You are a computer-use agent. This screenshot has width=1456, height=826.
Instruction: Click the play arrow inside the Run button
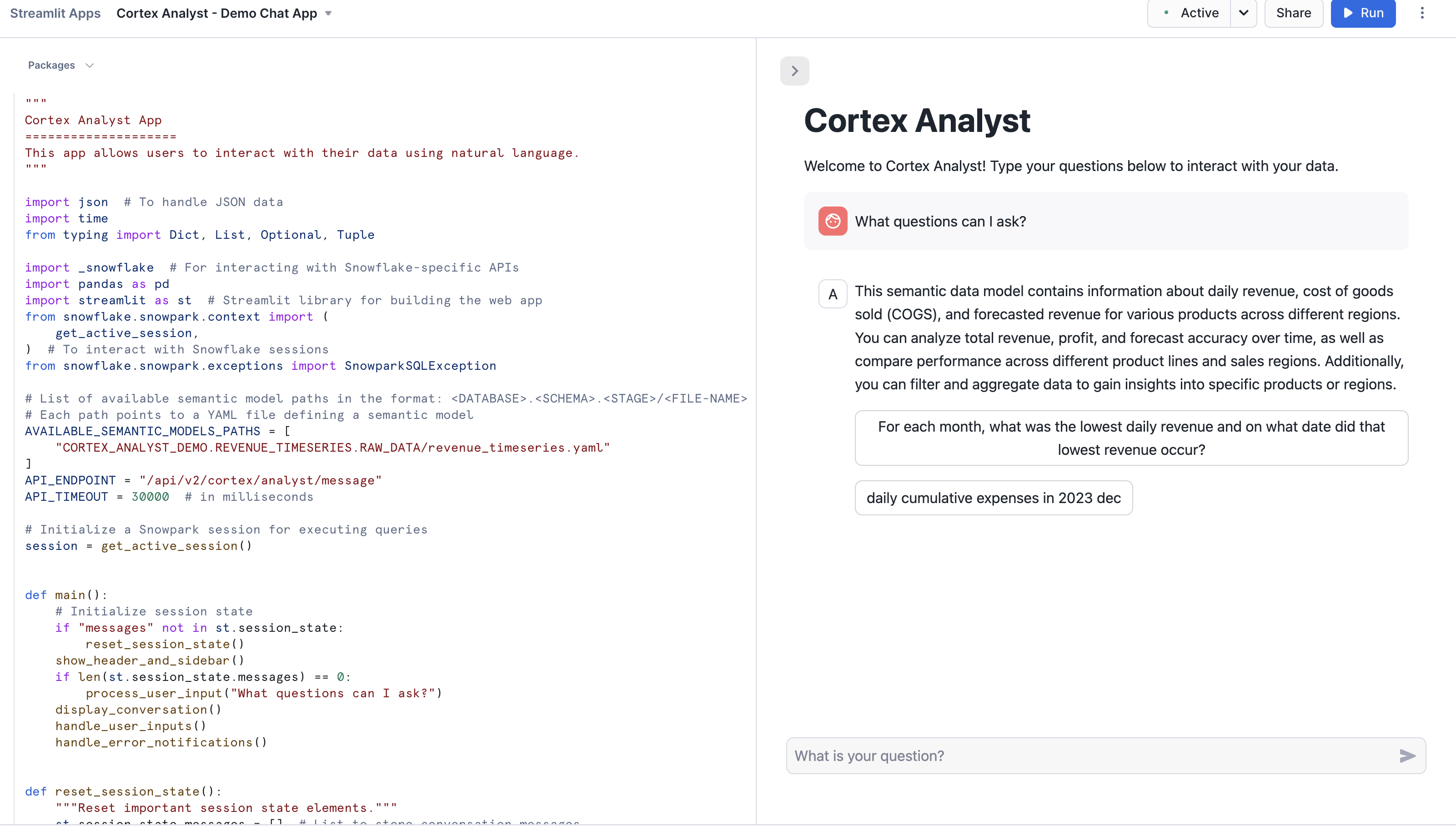click(1347, 13)
